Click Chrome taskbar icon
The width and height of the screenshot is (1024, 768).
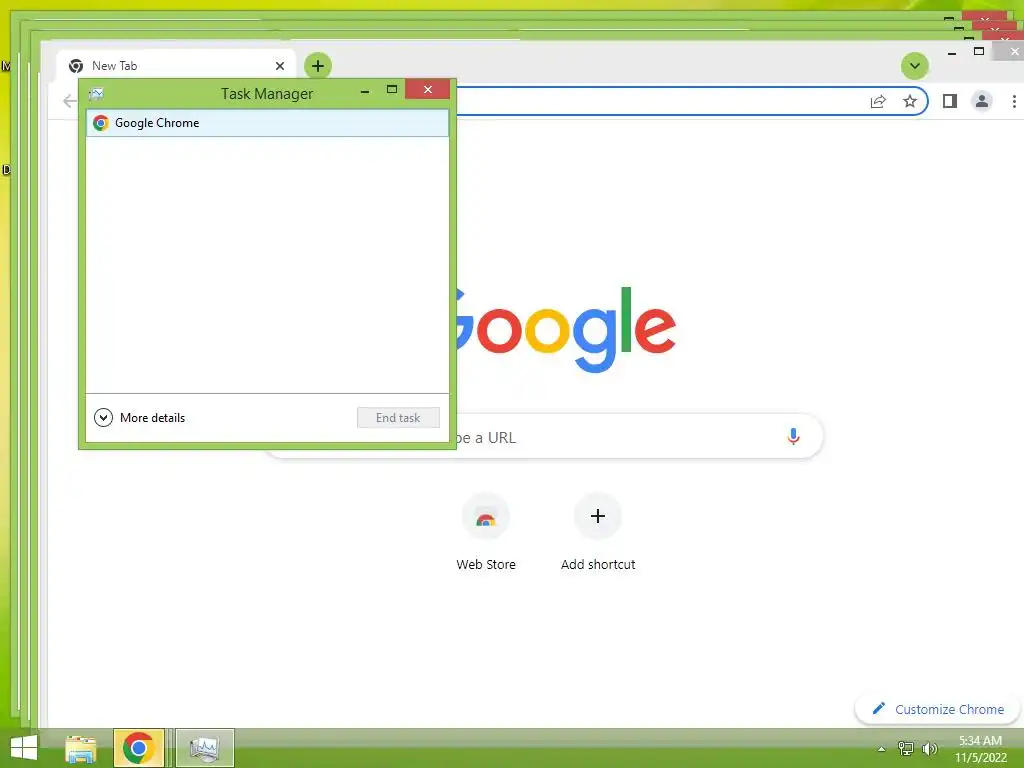pyautogui.click(x=138, y=748)
